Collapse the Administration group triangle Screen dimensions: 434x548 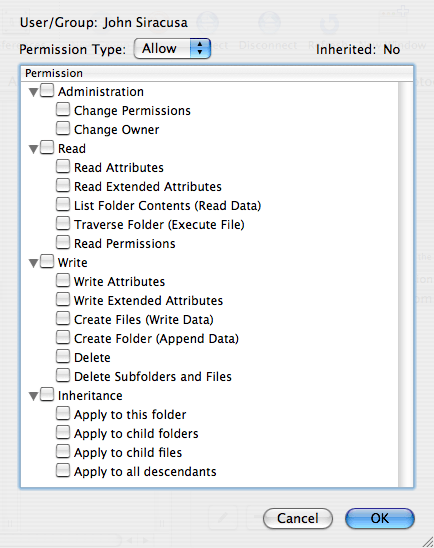point(34,92)
